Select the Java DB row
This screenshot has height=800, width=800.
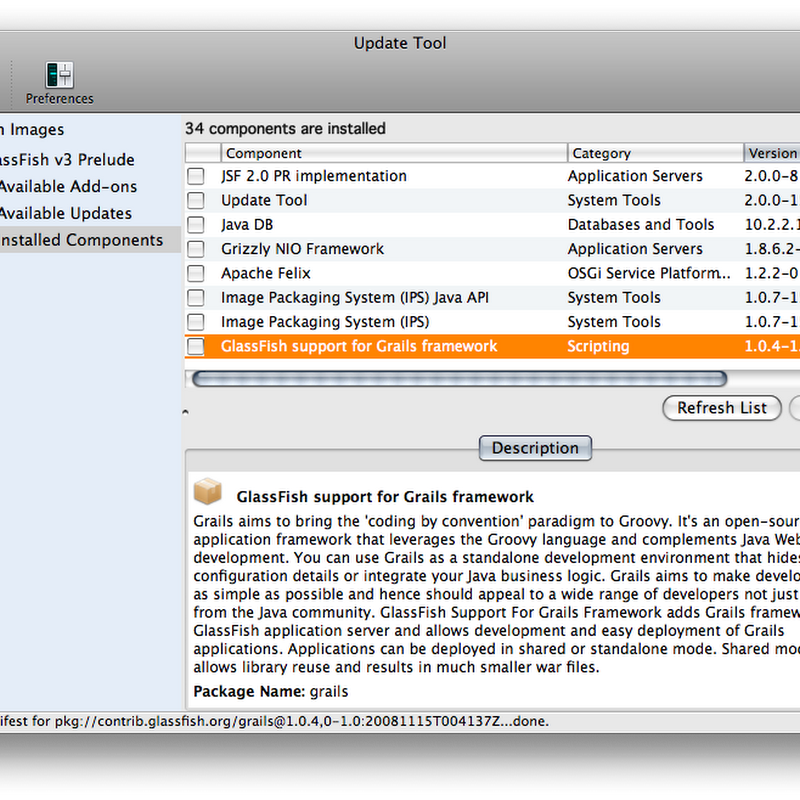pos(492,225)
